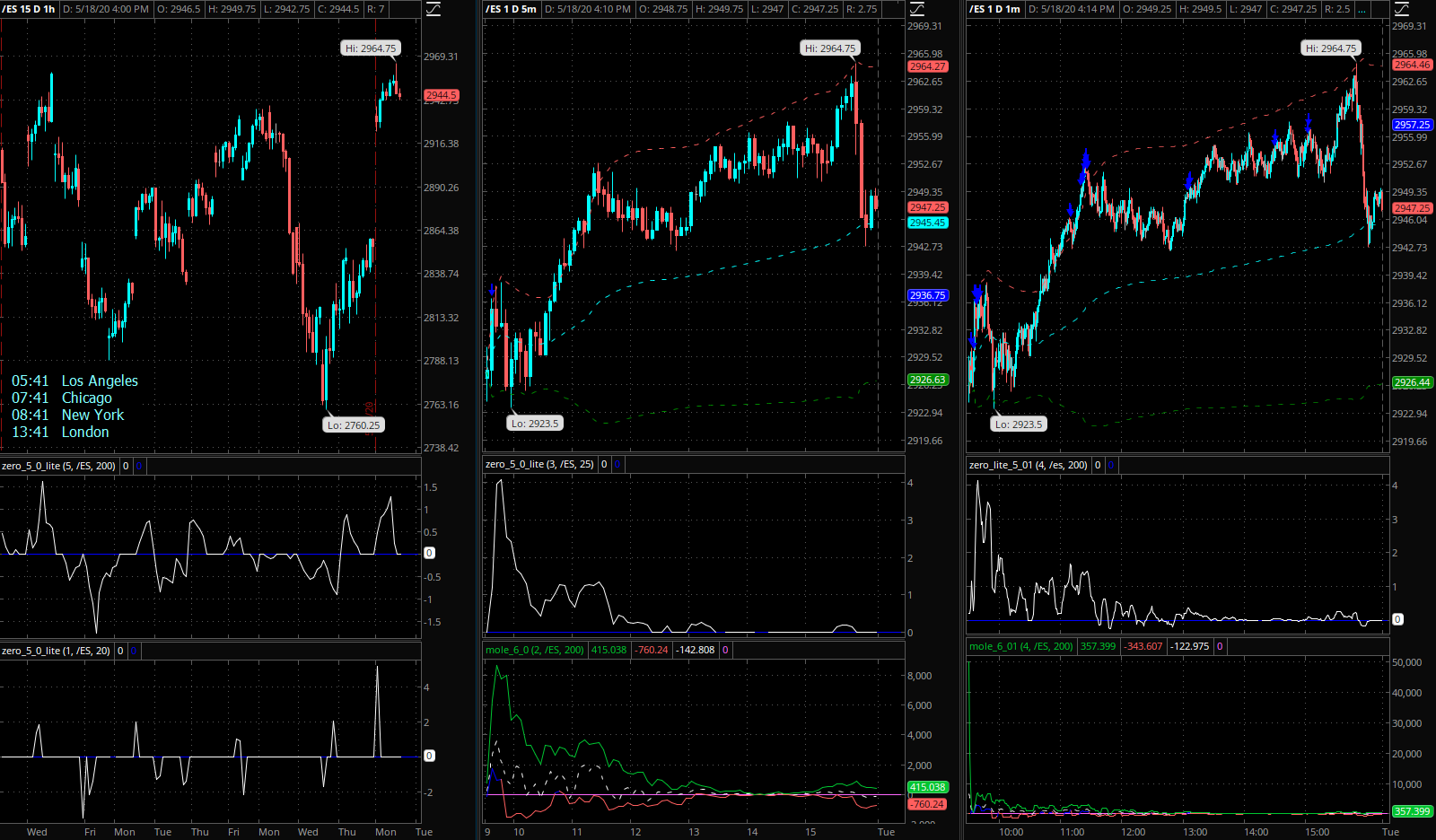Click the green 415.038 value in mole_6_0 header
This screenshot has height=840, width=1436.
(609, 650)
